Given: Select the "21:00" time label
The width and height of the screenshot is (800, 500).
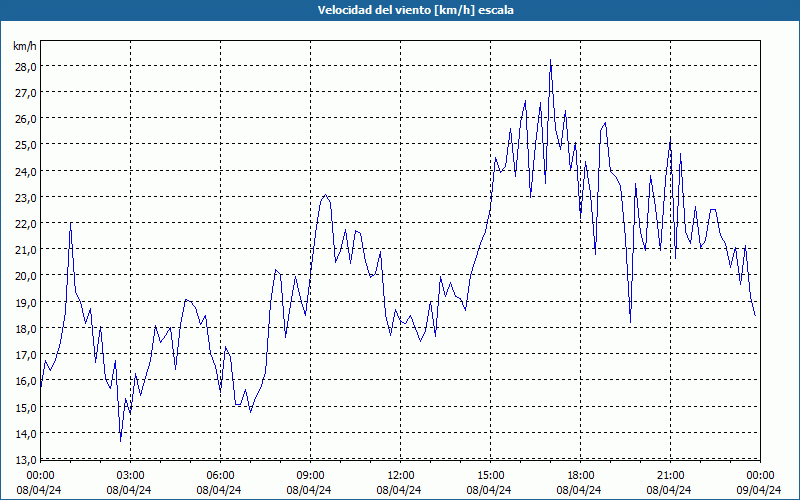Looking at the screenshot, I should [x=670, y=476].
